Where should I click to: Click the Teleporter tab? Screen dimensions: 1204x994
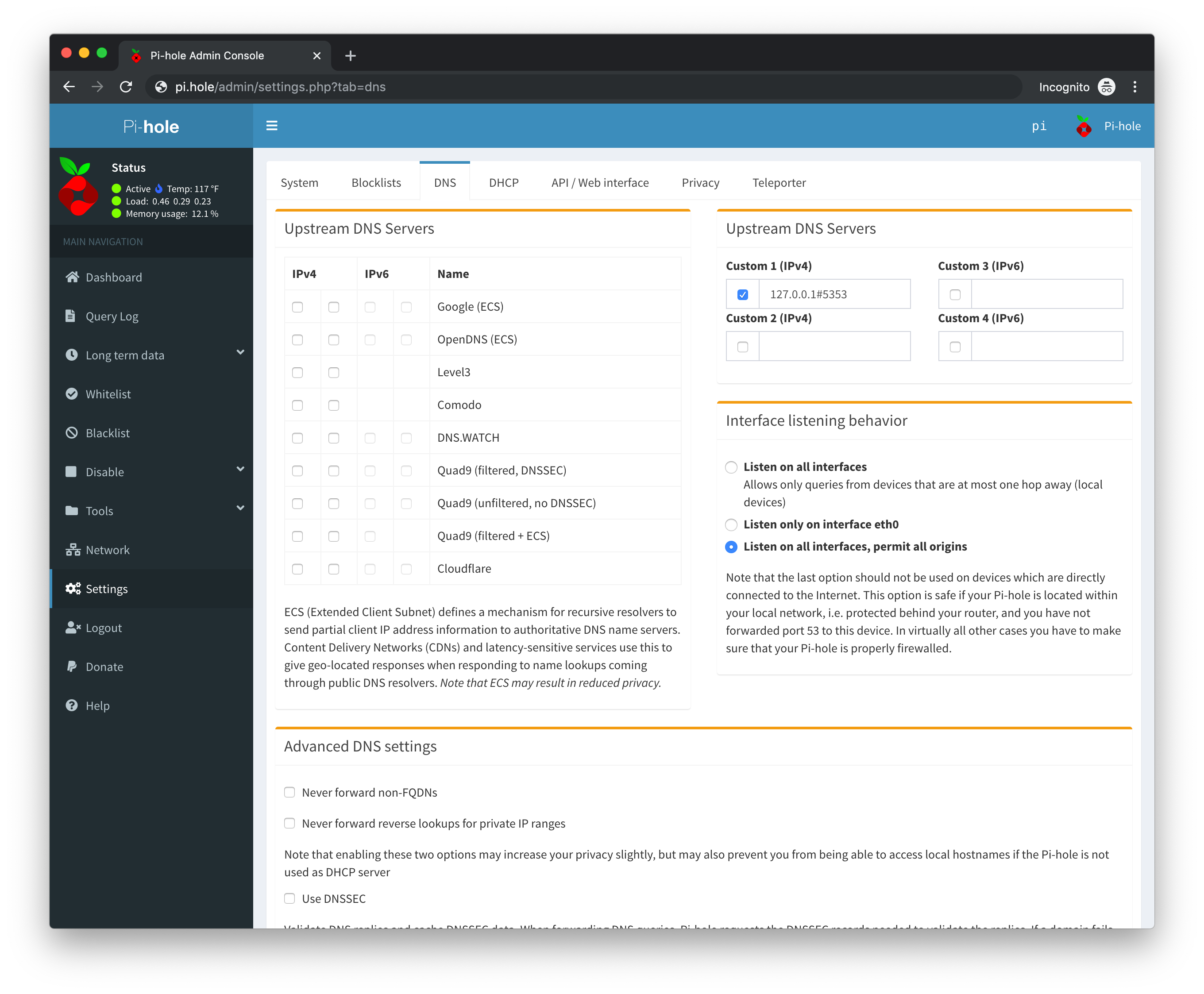click(779, 182)
